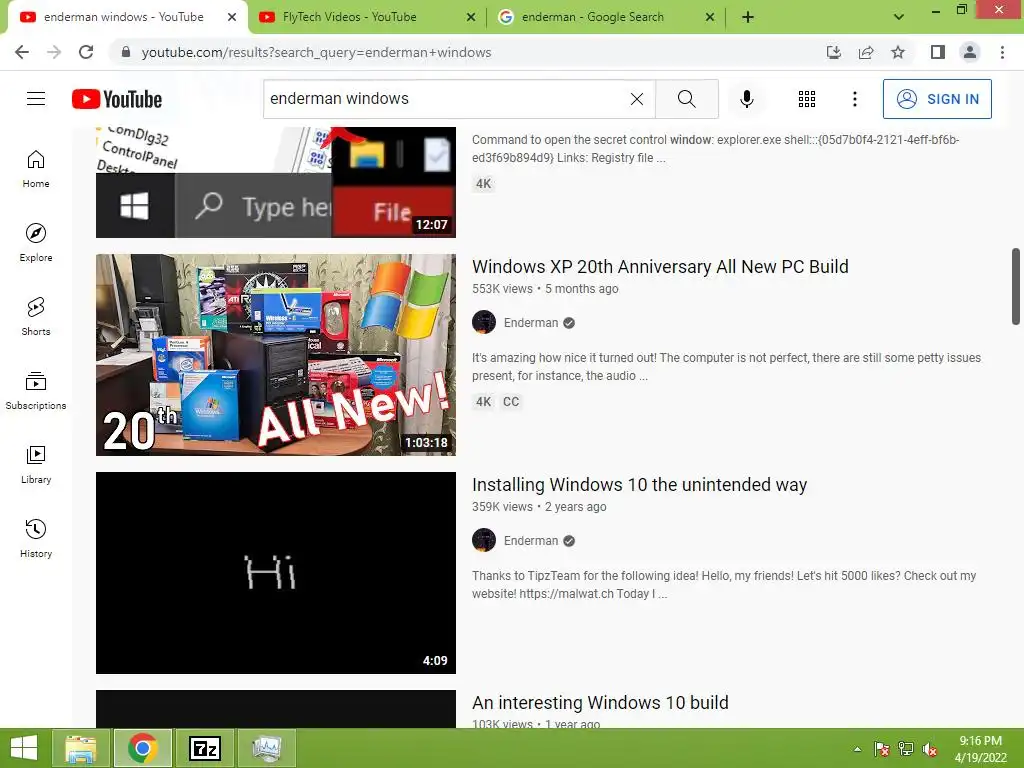Share this page using the share icon
Screen dimensions: 1024x768
pyautogui.click(x=866, y=52)
